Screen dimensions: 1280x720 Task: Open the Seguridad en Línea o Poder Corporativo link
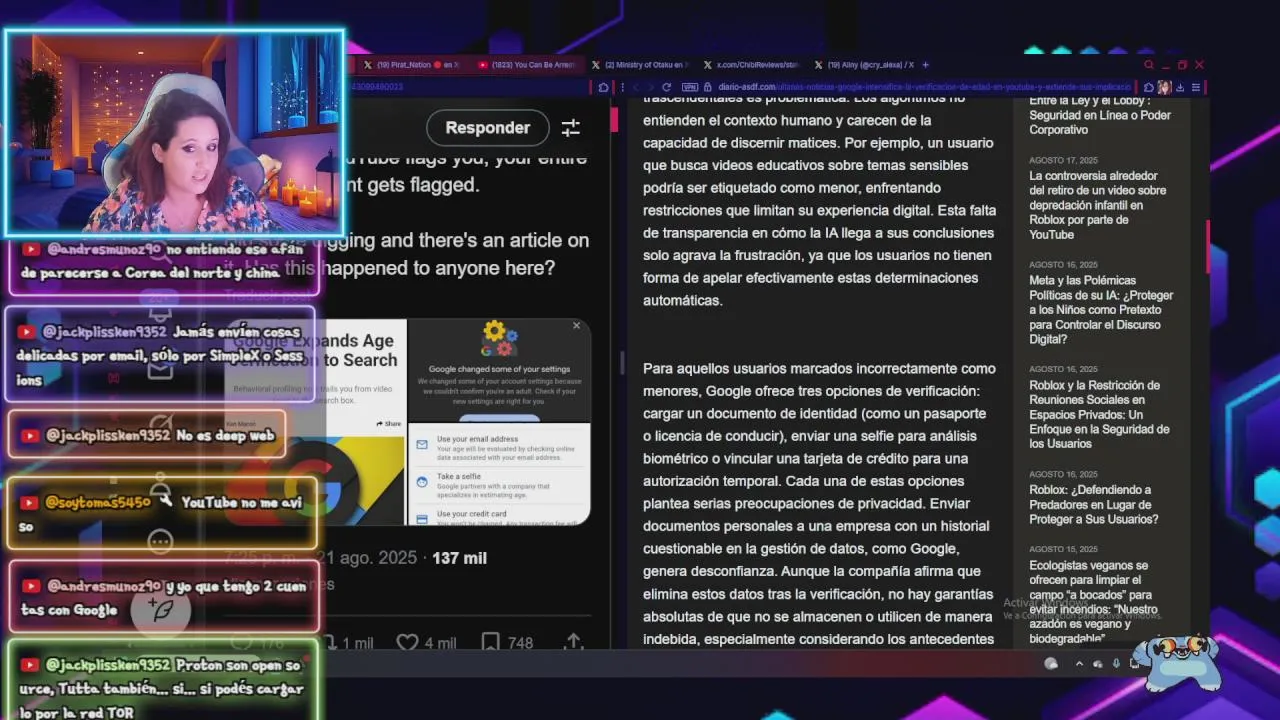1100,115
